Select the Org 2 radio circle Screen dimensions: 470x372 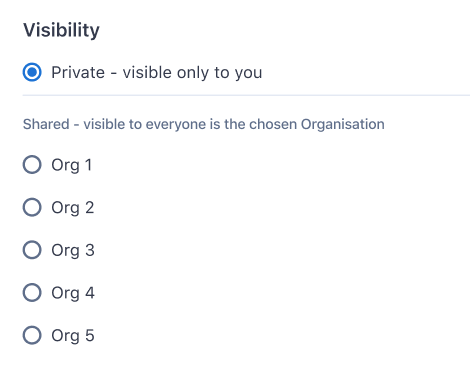pos(32,207)
